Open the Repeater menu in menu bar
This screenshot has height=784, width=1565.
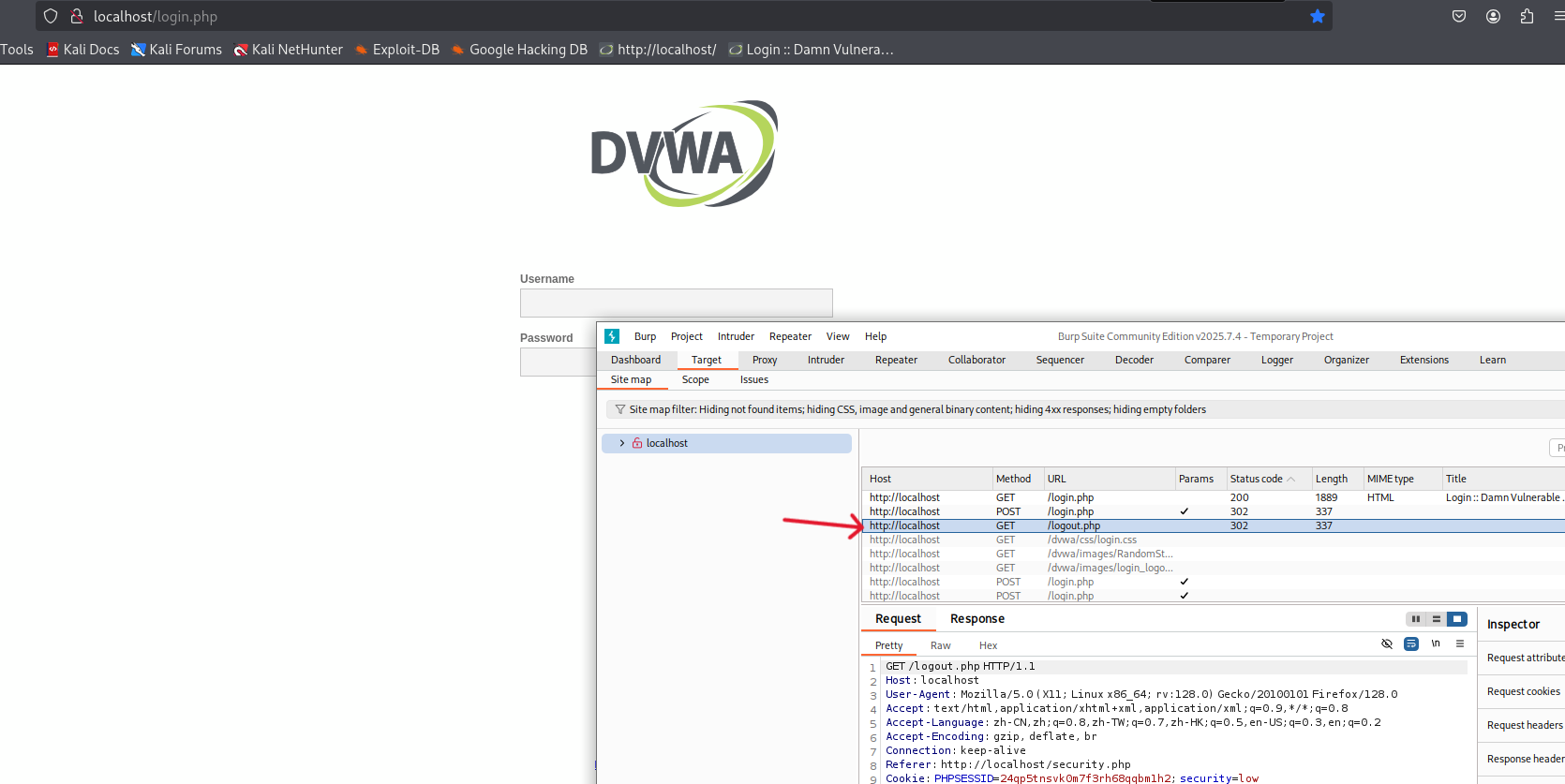pos(790,336)
